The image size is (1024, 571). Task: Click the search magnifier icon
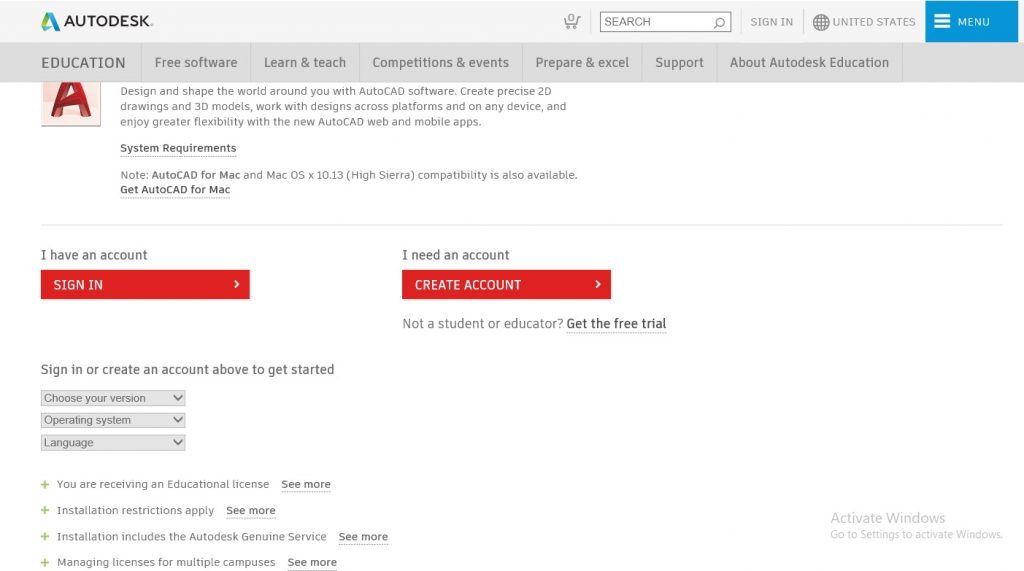tap(719, 22)
